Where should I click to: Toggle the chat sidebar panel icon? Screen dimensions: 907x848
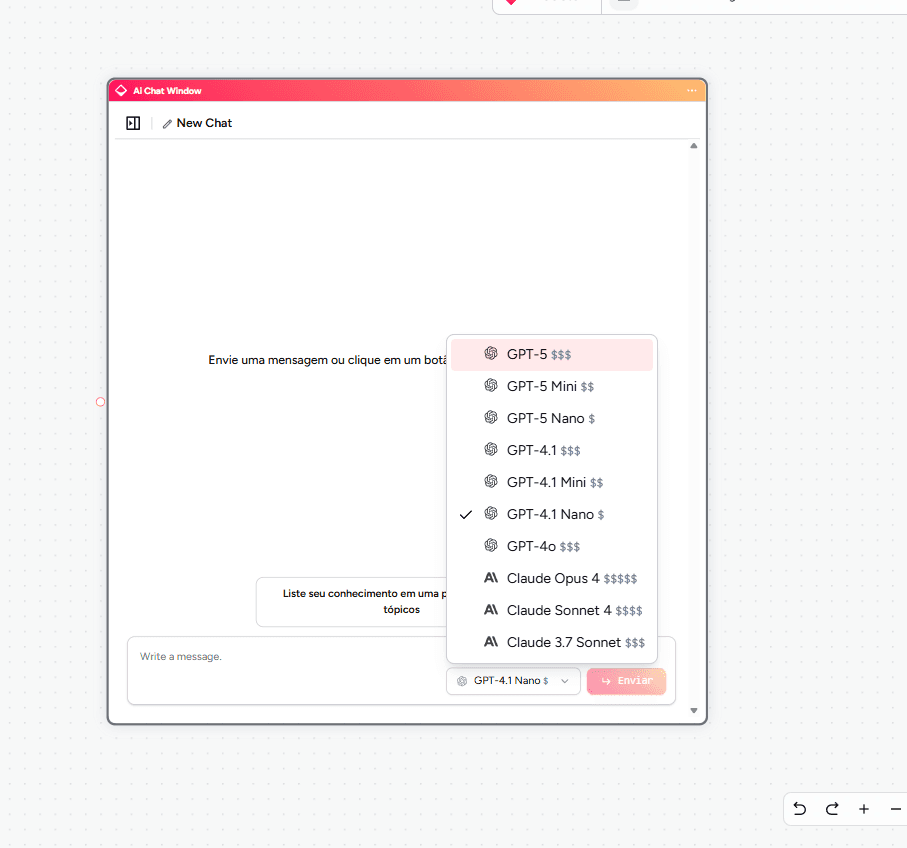pyautogui.click(x=133, y=123)
